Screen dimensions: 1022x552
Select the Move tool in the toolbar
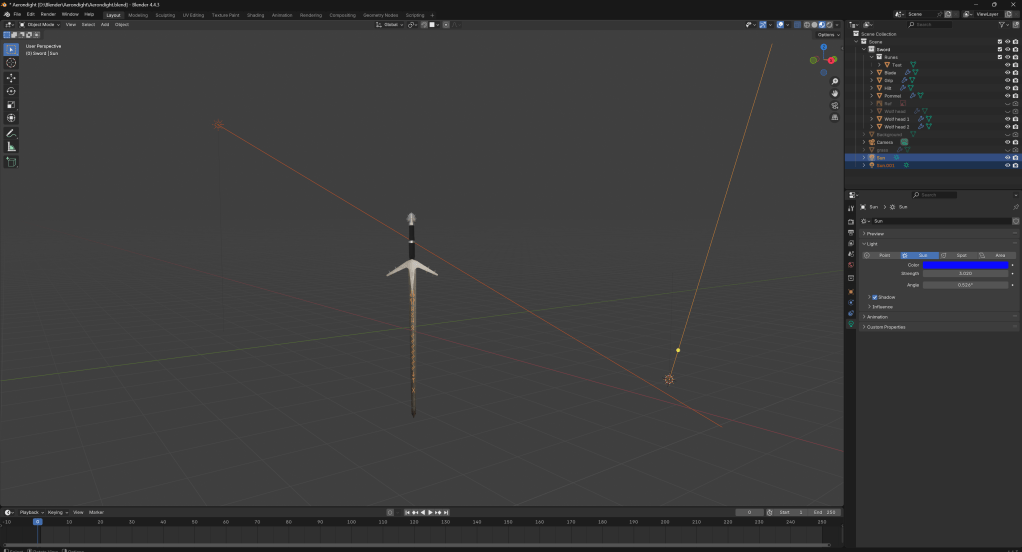11,78
